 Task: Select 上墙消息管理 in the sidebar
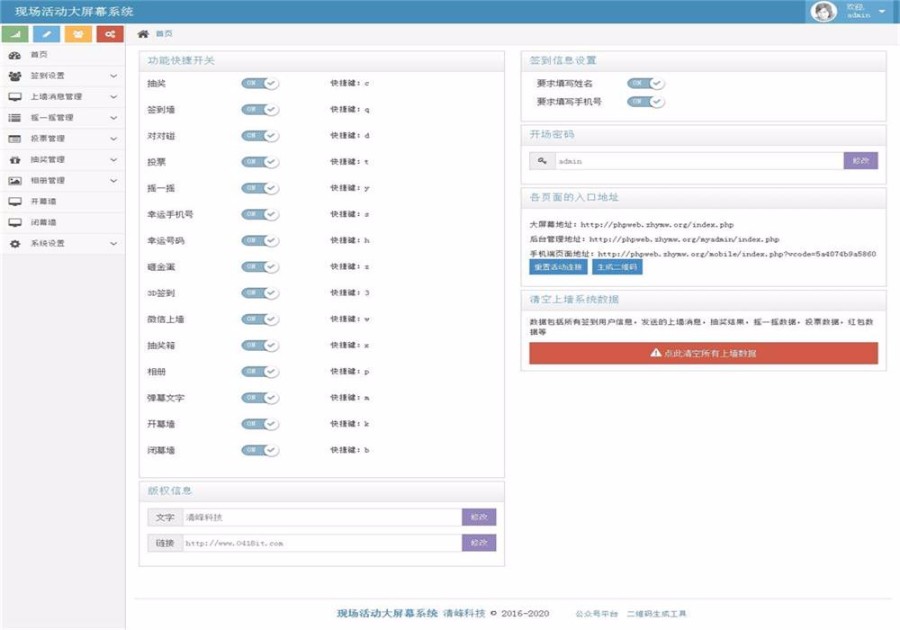[x=60, y=97]
